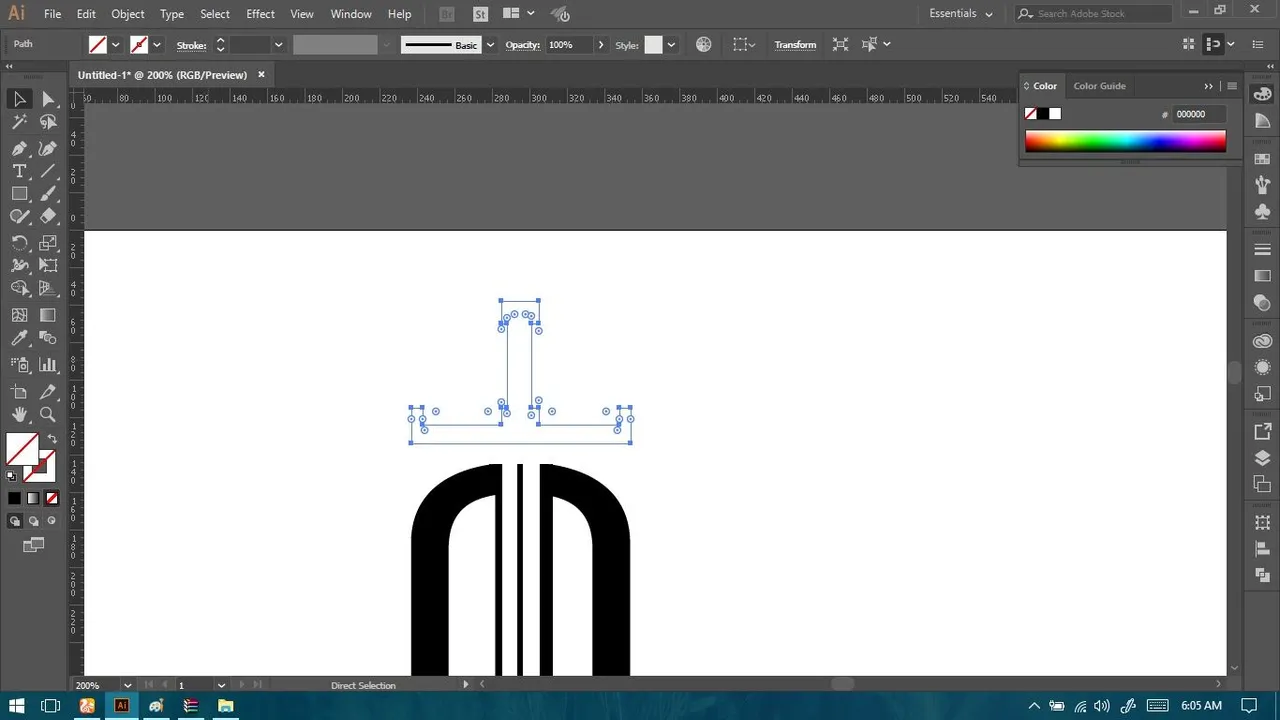
Task: Pick a color from the spectrum bar
Action: (1125, 142)
